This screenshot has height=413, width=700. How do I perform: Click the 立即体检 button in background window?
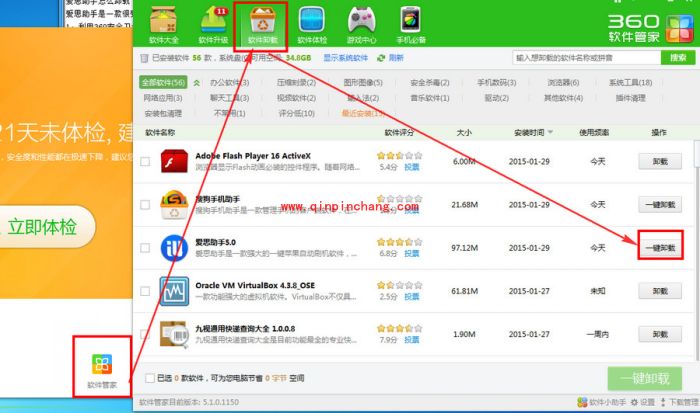coord(45,227)
